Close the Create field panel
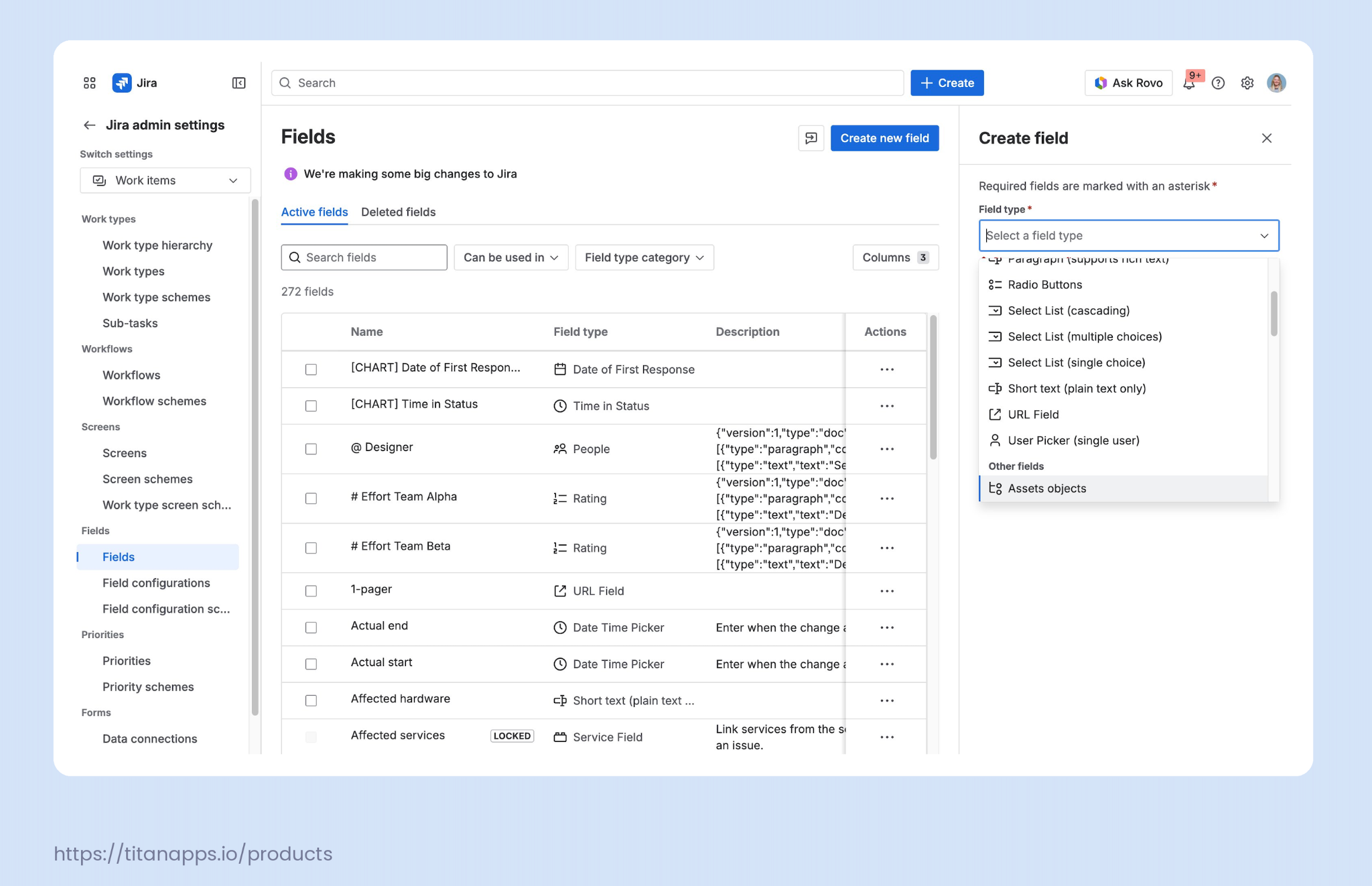Image resolution: width=1372 pixels, height=886 pixels. 1267,138
